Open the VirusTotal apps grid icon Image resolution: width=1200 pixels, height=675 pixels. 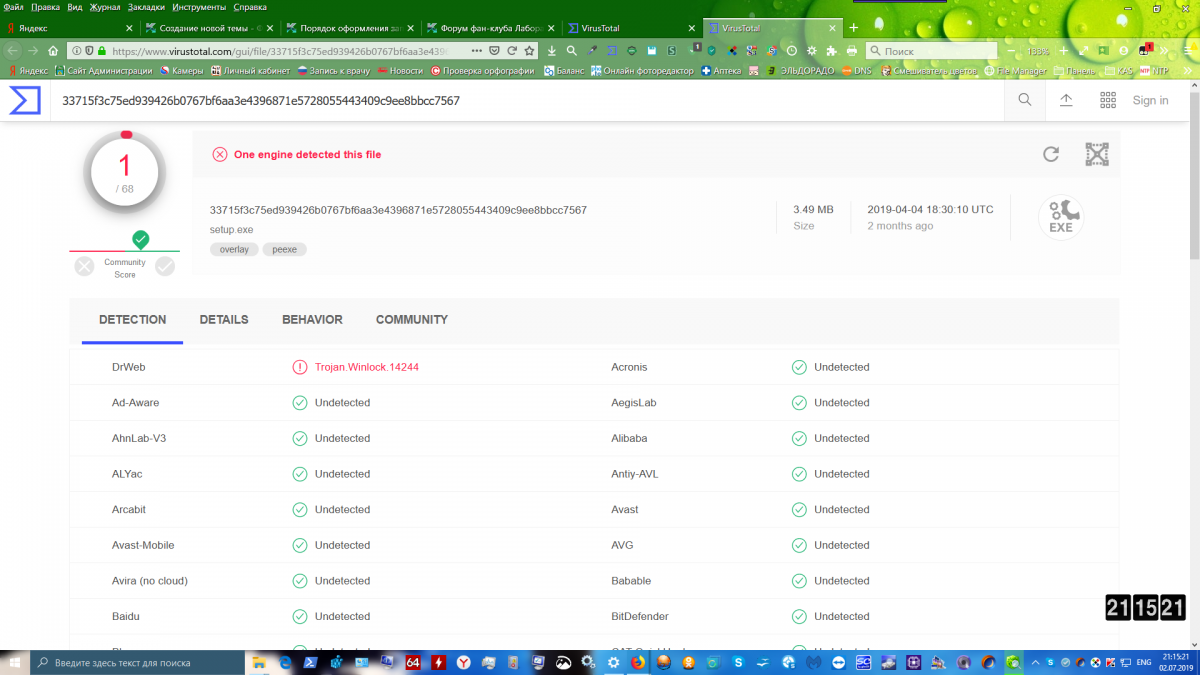(x=1108, y=100)
